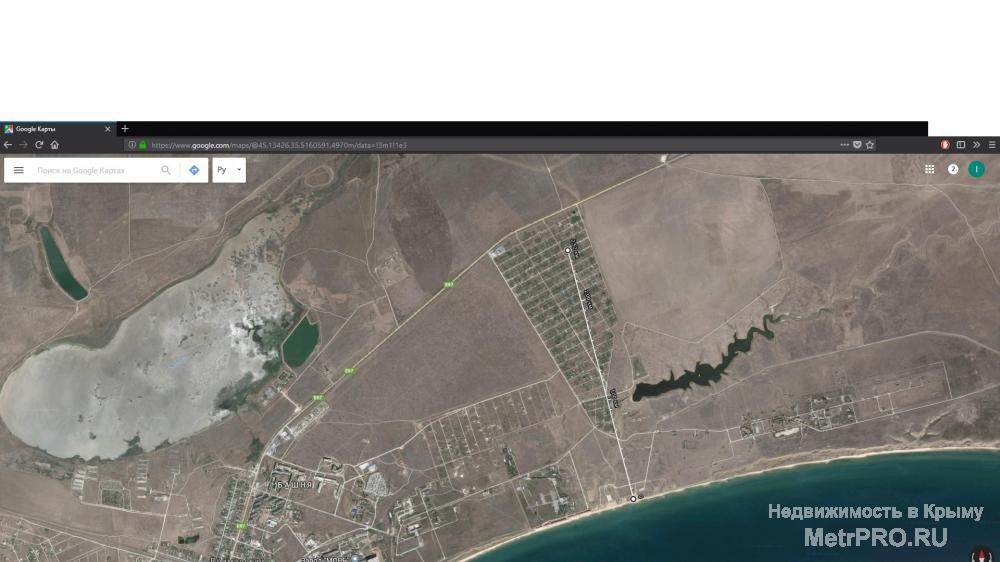The width and height of the screenshot is (1000, 562).
Task: Expand the "Ру" language dropdown
Action: (x=229, y=170)
